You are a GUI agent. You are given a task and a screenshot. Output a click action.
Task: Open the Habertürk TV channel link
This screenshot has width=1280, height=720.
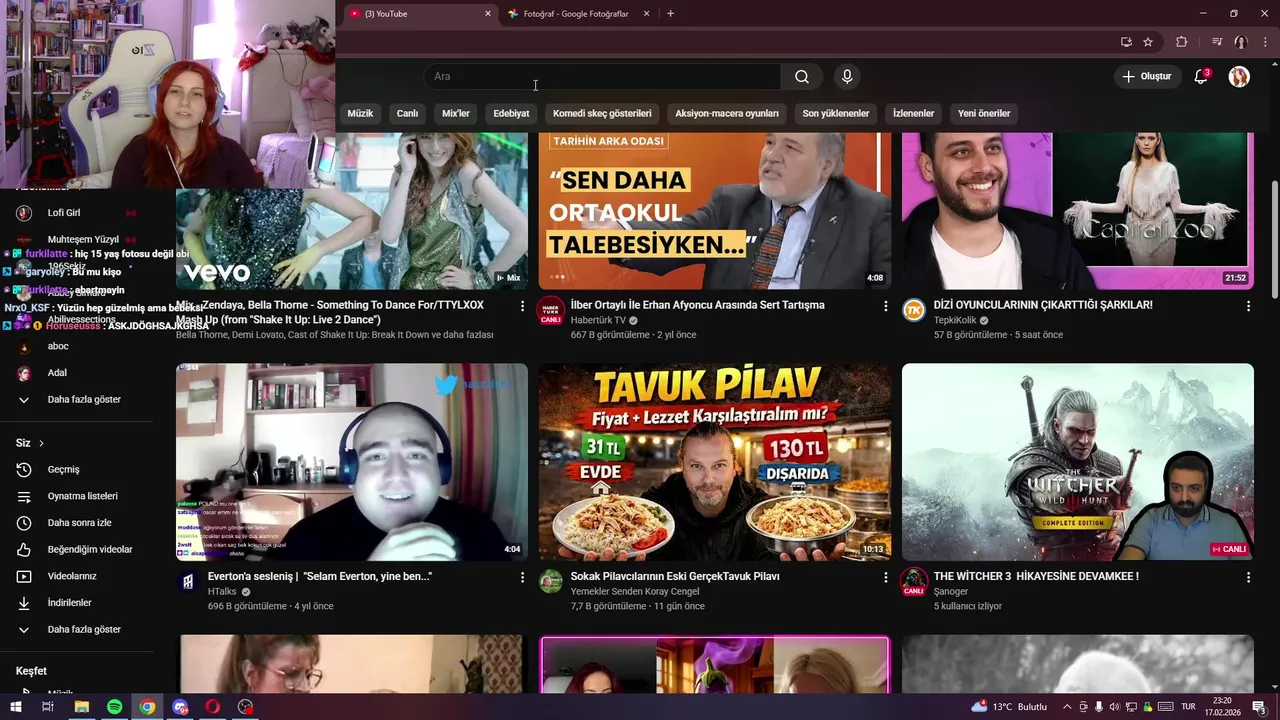598,321
